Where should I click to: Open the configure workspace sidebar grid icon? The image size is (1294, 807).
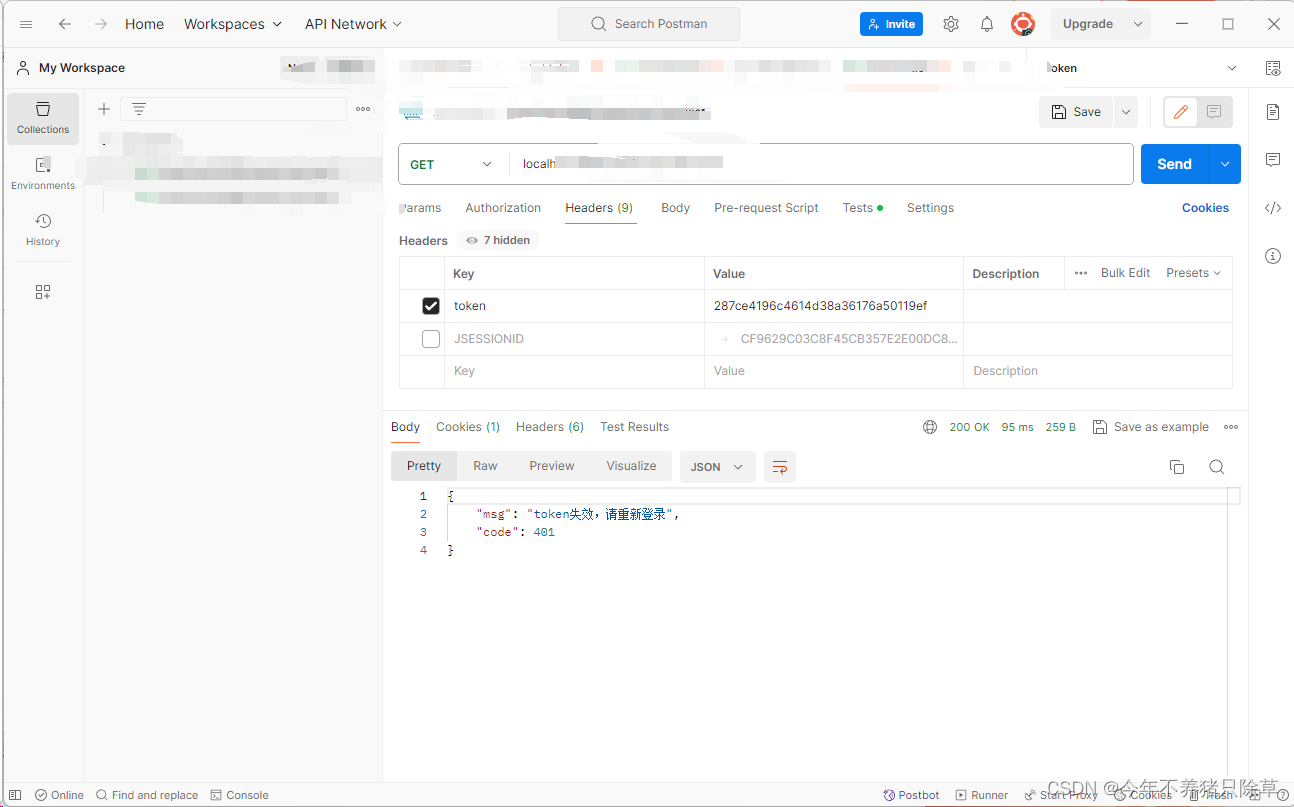tap(43, 292)
